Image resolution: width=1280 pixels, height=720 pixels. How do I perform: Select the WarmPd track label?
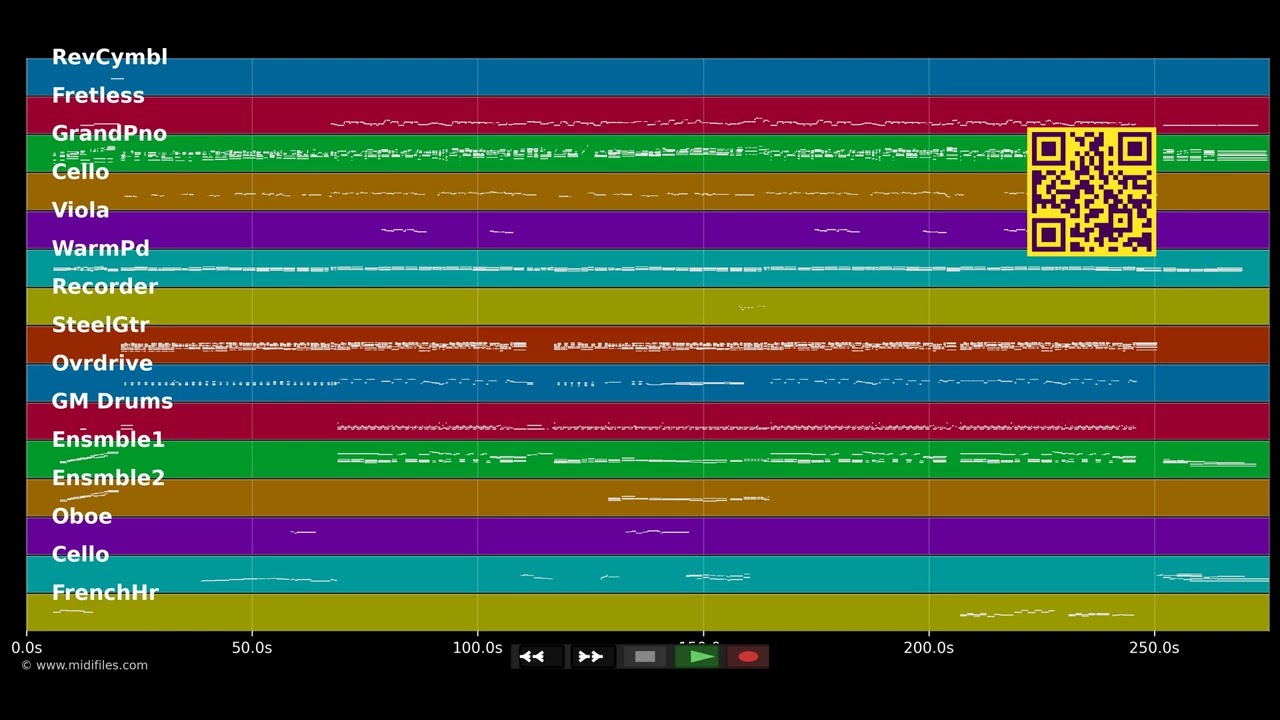(100, 248)
